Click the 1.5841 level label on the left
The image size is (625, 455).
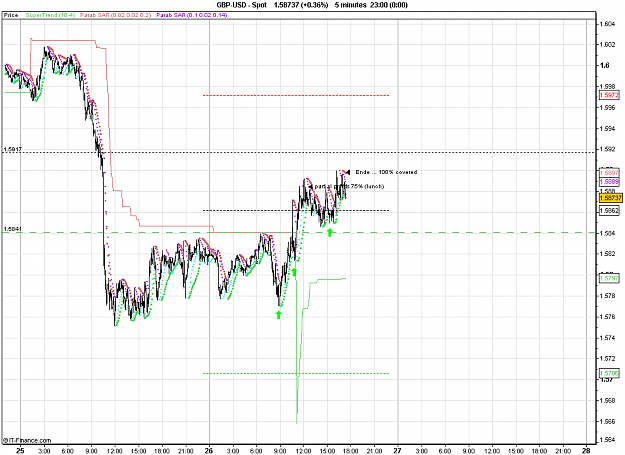(x=13, y=229)
